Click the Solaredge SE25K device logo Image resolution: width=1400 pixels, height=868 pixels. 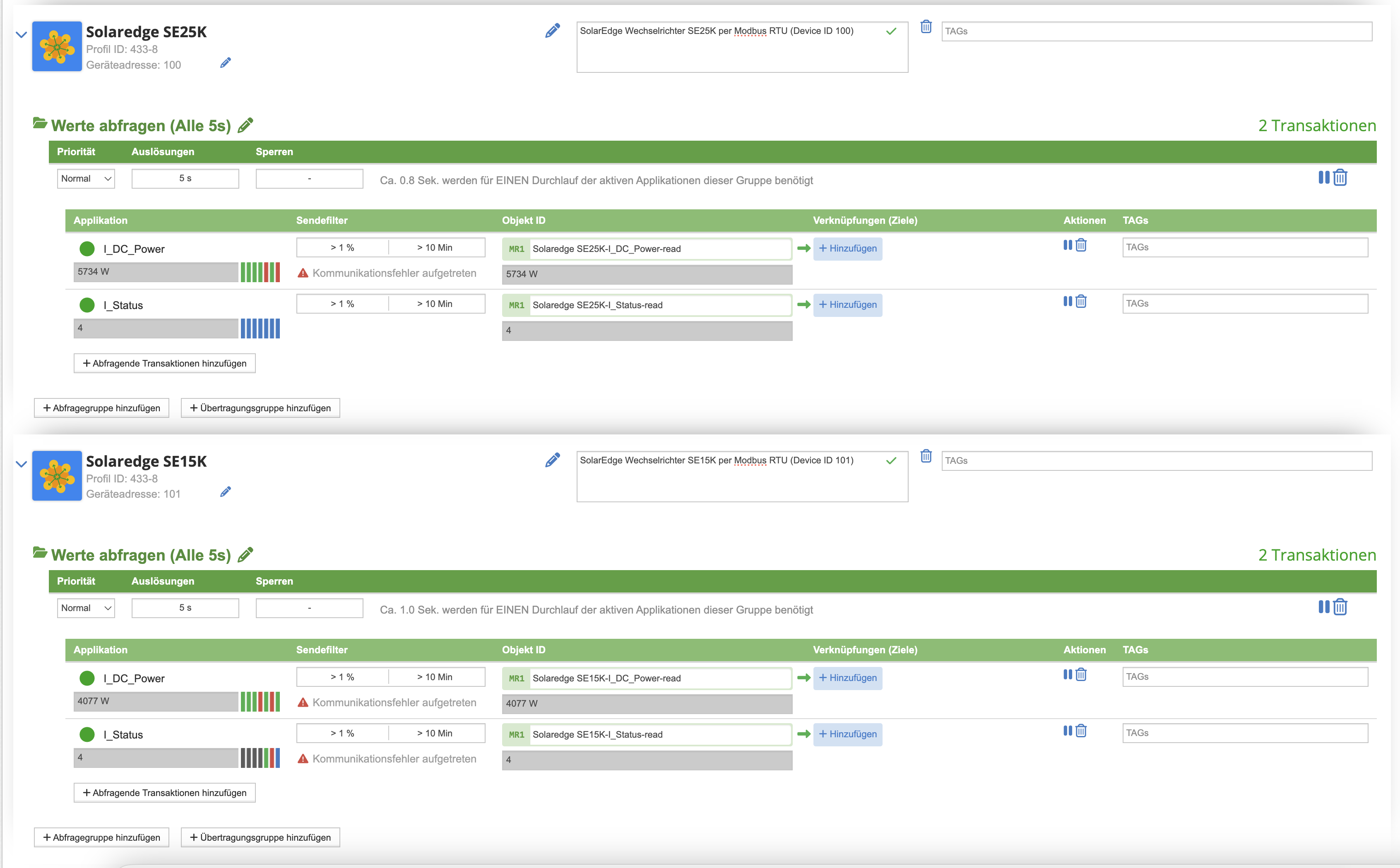[x=57, y=46]
